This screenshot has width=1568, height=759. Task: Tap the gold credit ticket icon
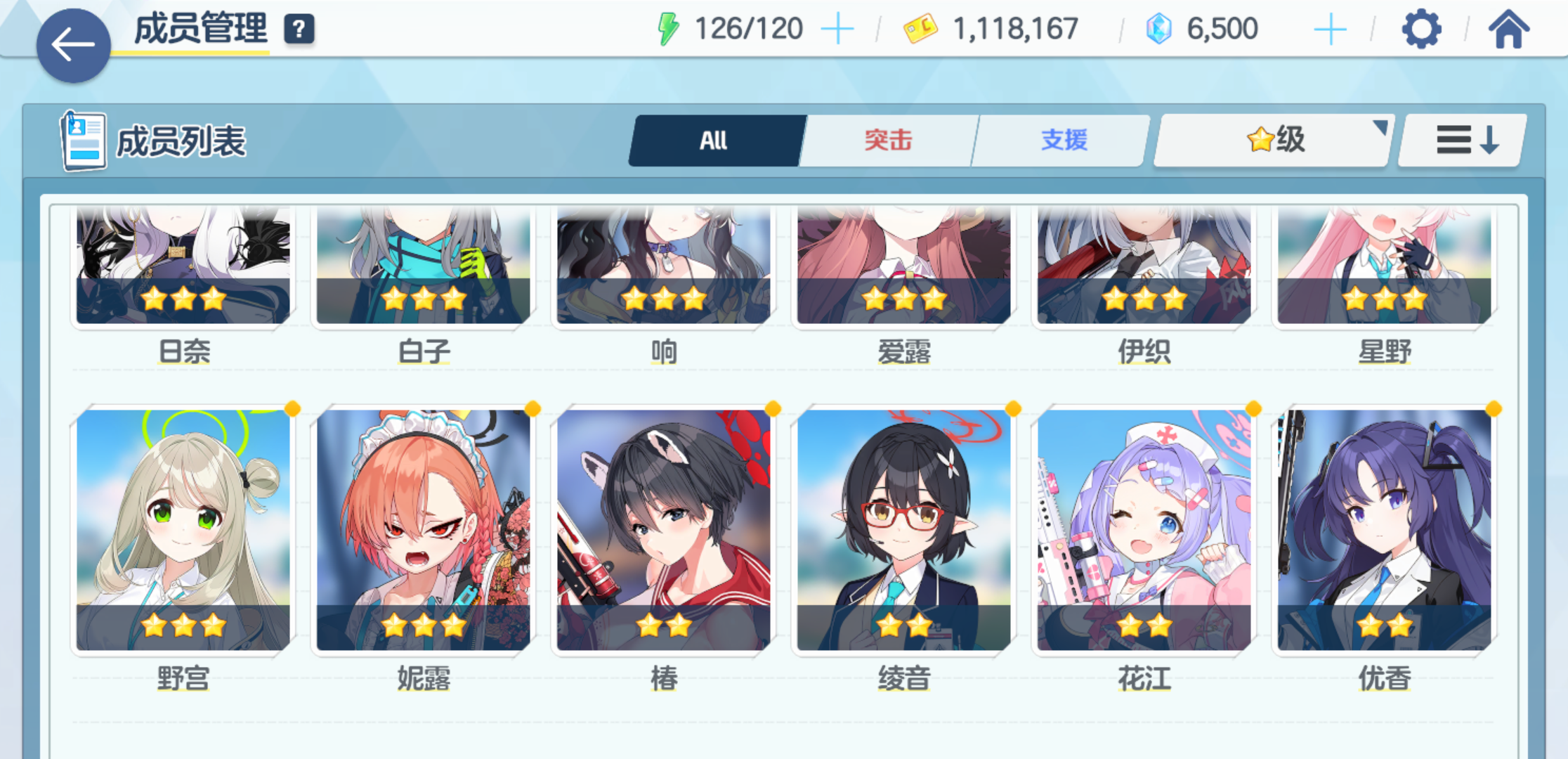point(920,29)
